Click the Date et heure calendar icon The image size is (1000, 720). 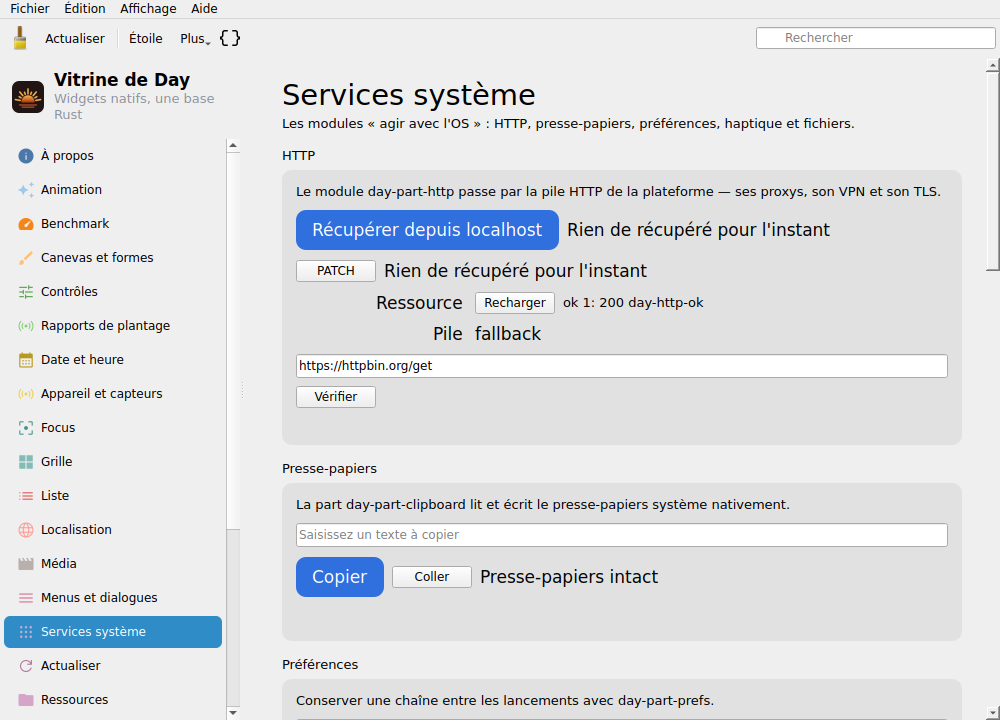tap(26, 360)
